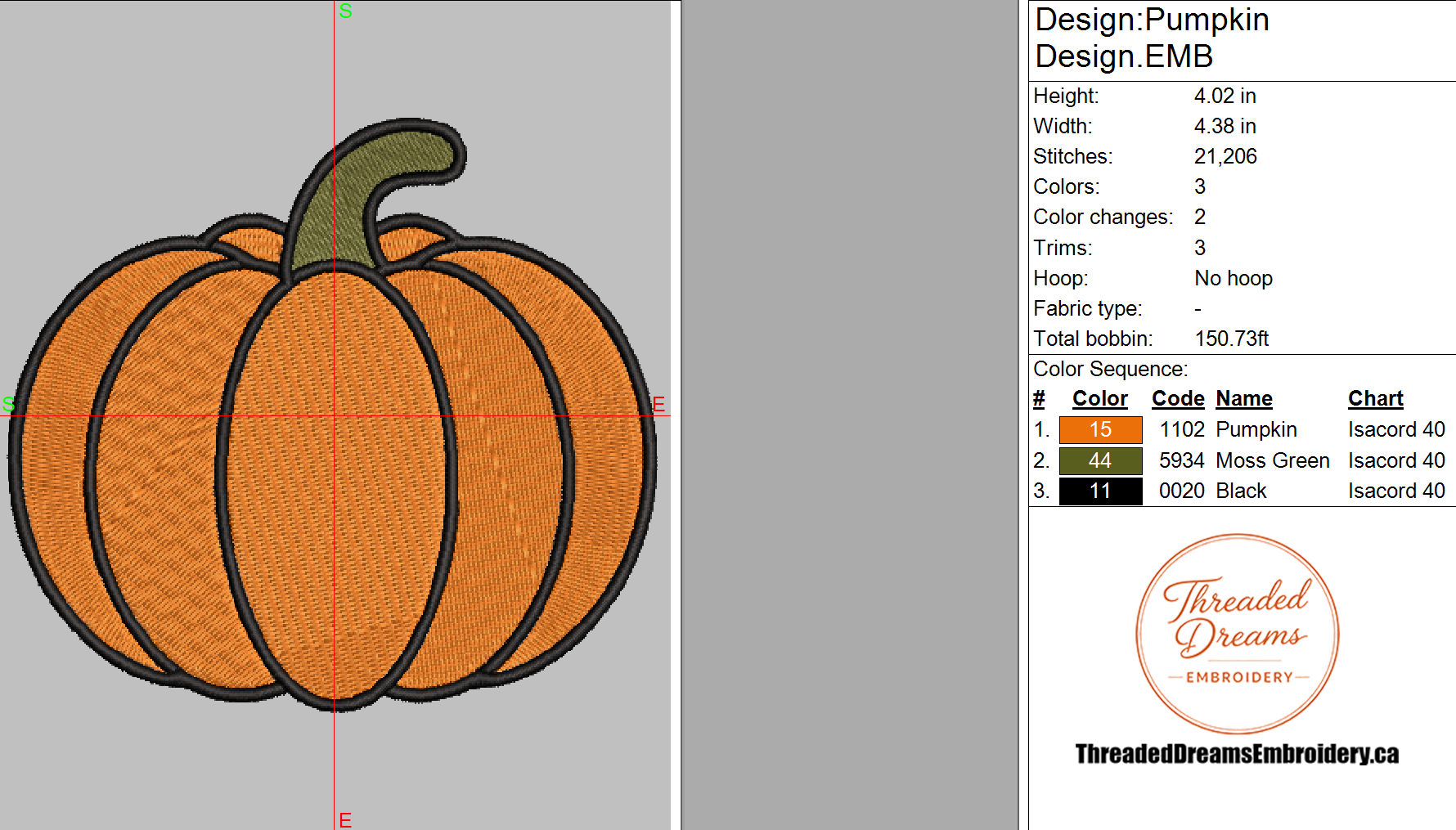The width and height of the screenshot is (1456, 830).
Task: Click the Hoop value No hoop
Action: coord(1234,278)
